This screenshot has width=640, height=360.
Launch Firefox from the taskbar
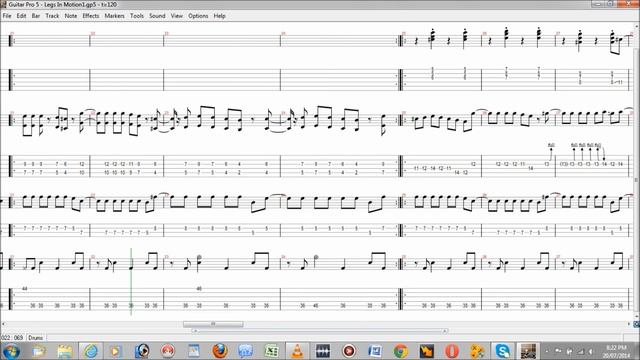tap(220, 351)
